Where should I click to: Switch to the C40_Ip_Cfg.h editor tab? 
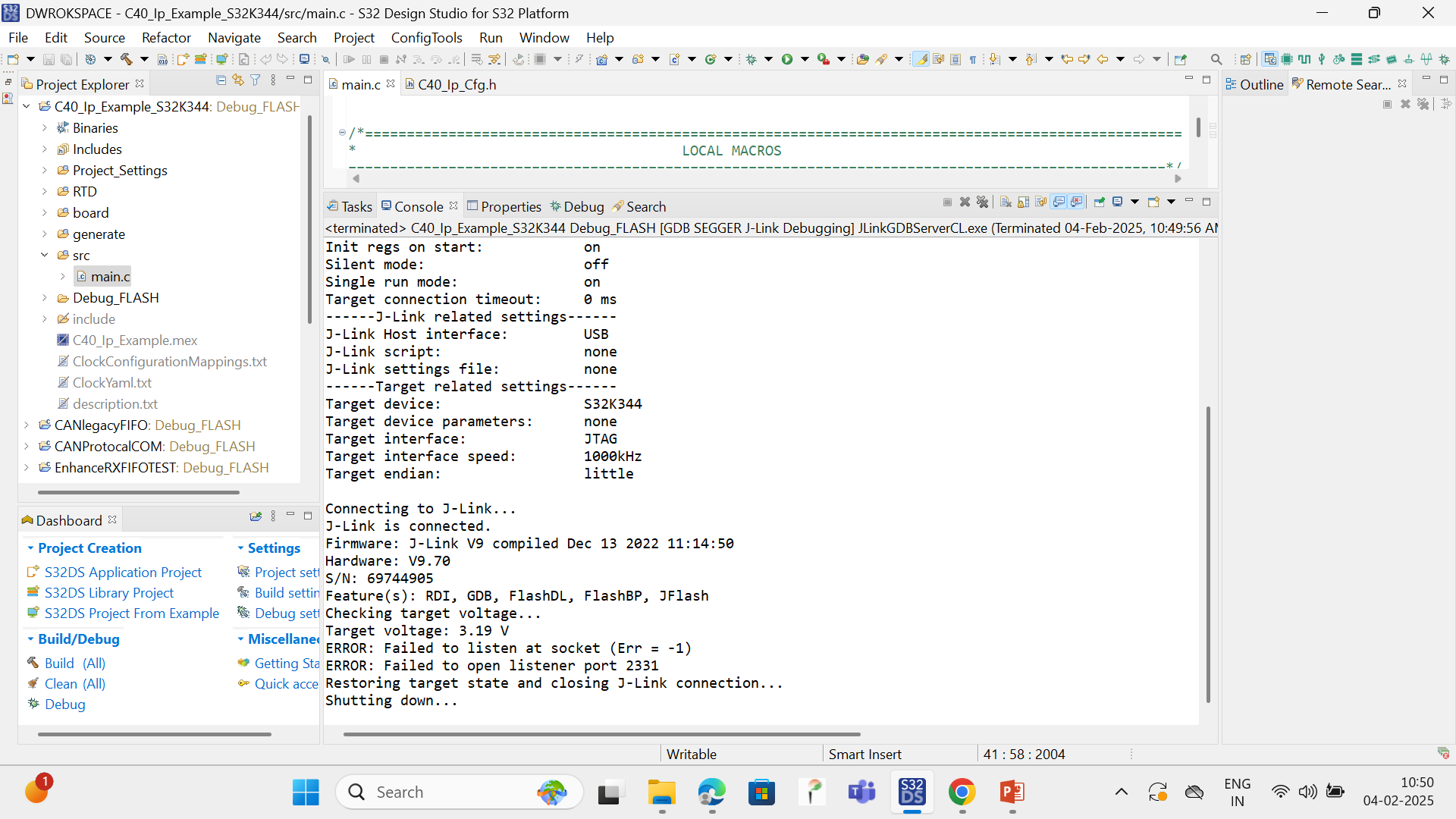tap(457, 84)
